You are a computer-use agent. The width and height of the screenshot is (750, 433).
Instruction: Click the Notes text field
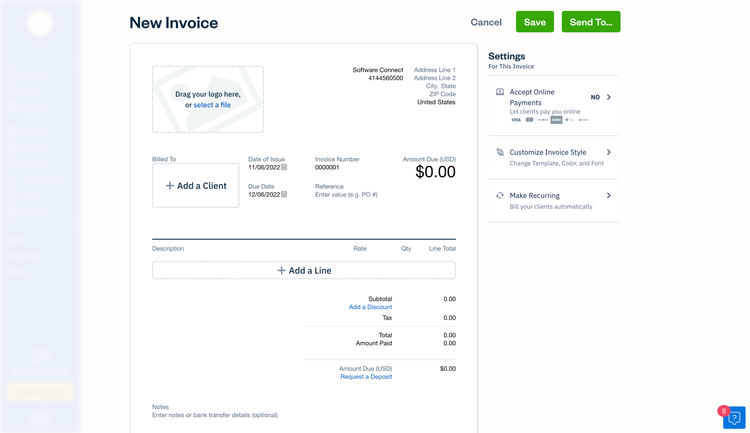click(x=215, y=415)
